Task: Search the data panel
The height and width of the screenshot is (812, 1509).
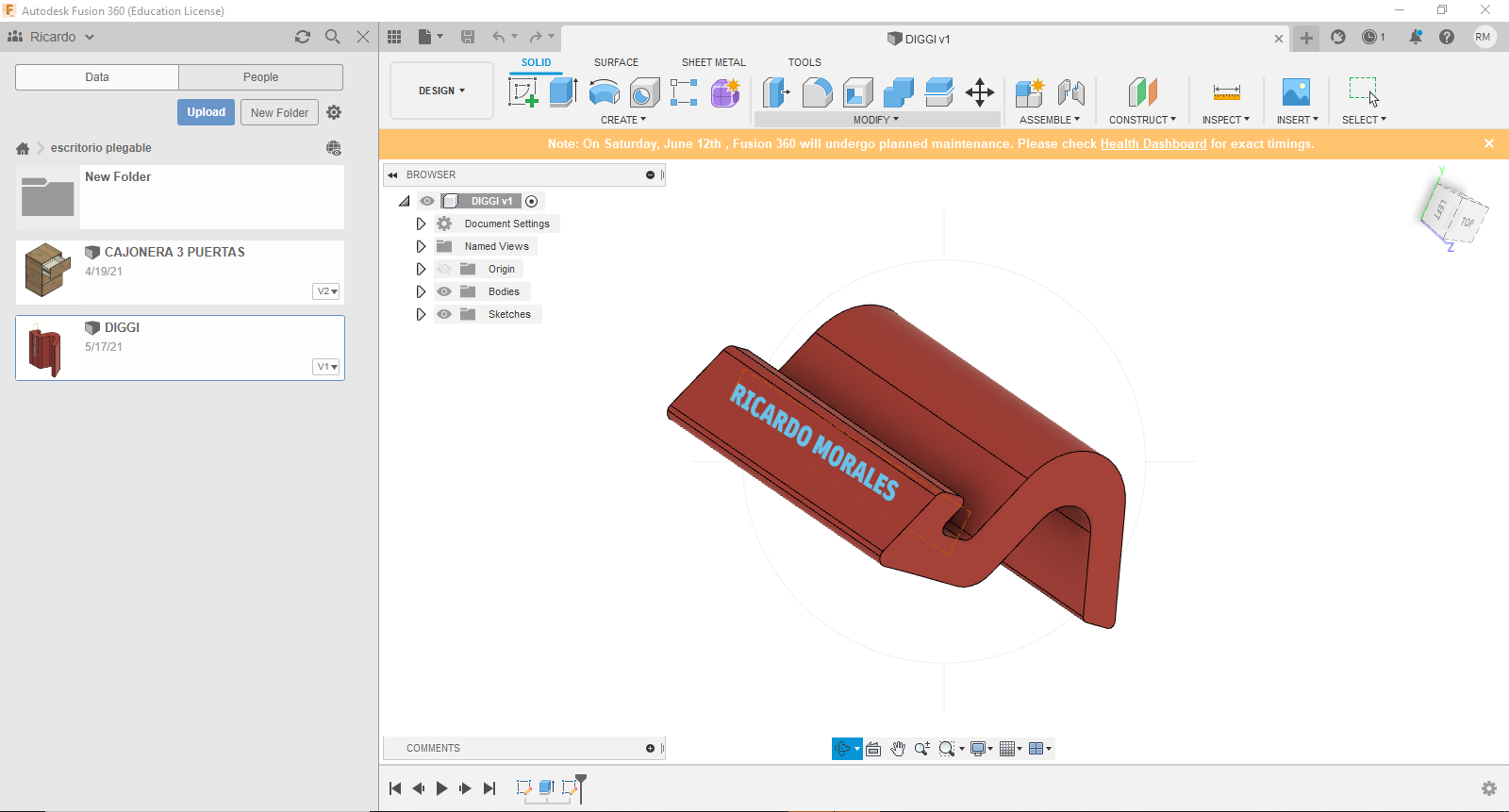Action: (x=333, y=37)
